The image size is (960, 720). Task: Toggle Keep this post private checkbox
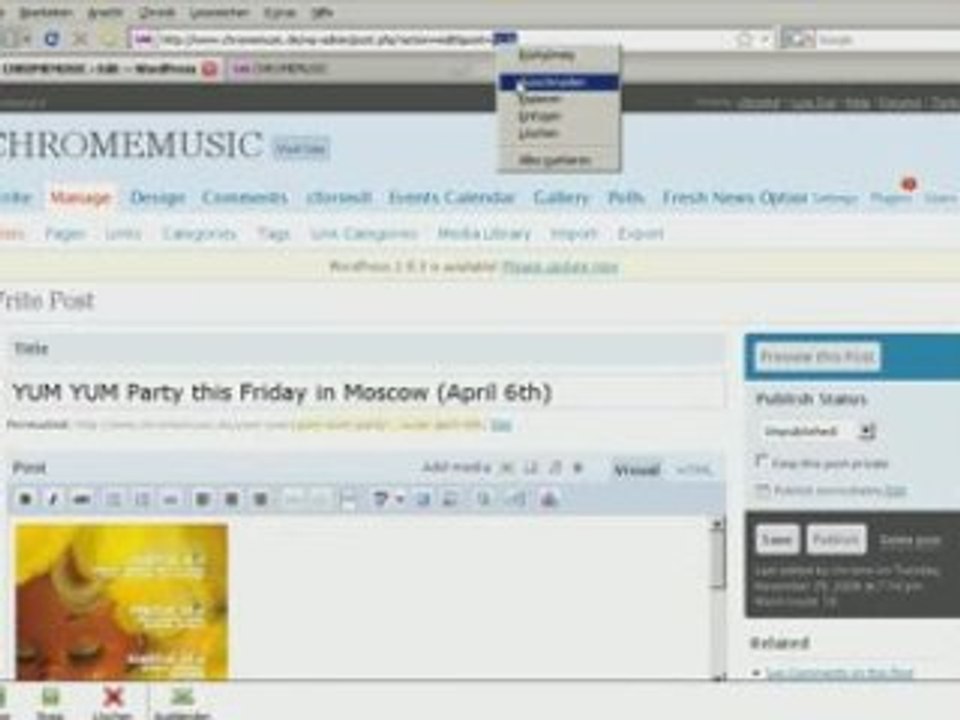762,461
